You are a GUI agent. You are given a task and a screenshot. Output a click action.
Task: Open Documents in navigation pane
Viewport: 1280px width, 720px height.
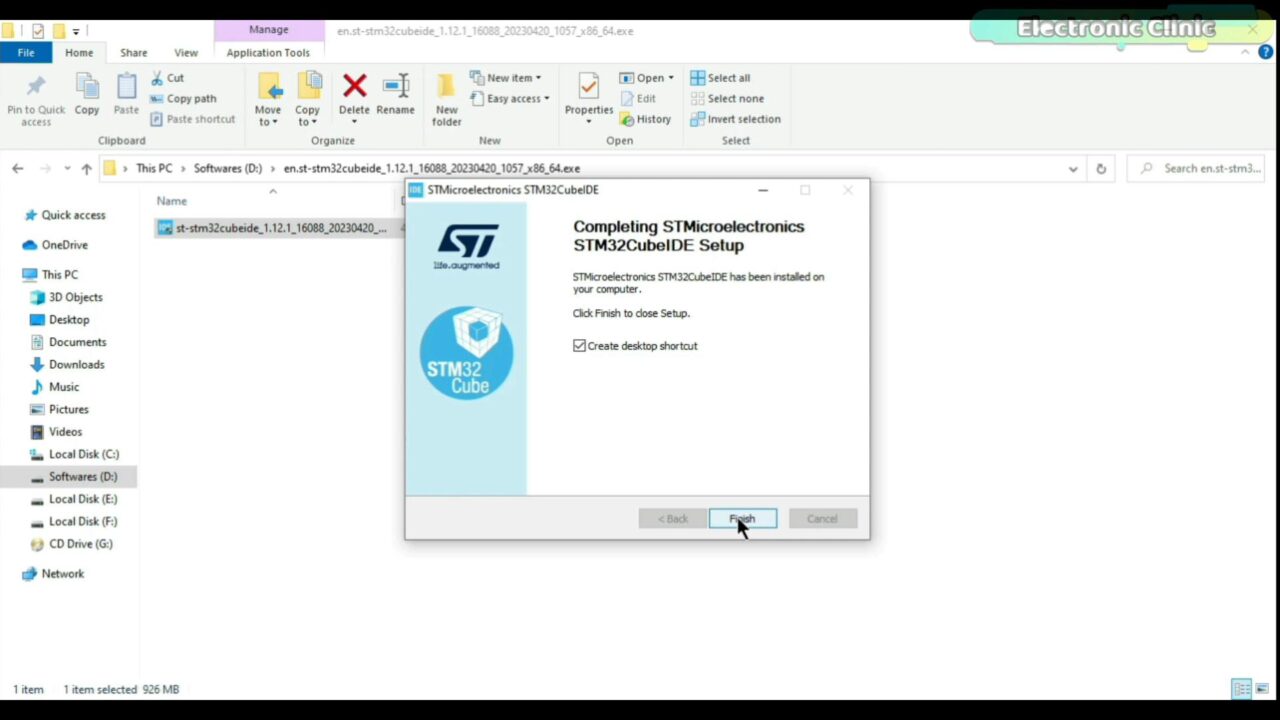tap(77, 342)
